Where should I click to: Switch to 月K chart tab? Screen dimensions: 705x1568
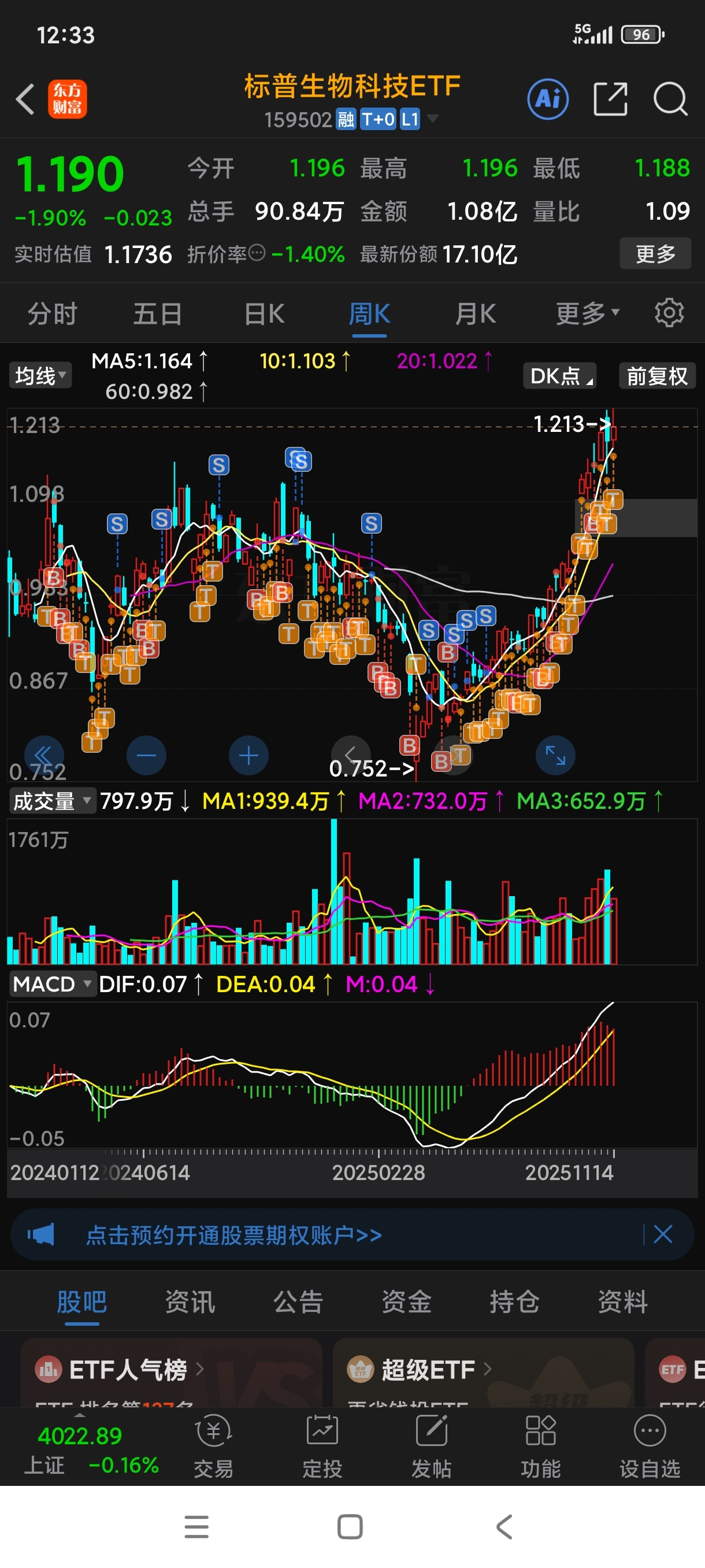[x=475, y=313]
